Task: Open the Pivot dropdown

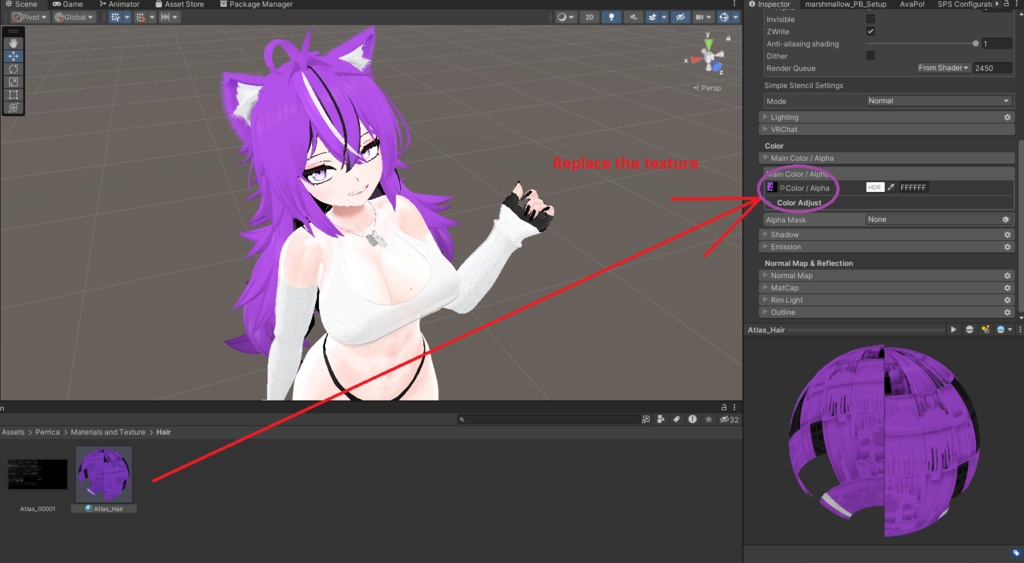Action: click(30, 17)
